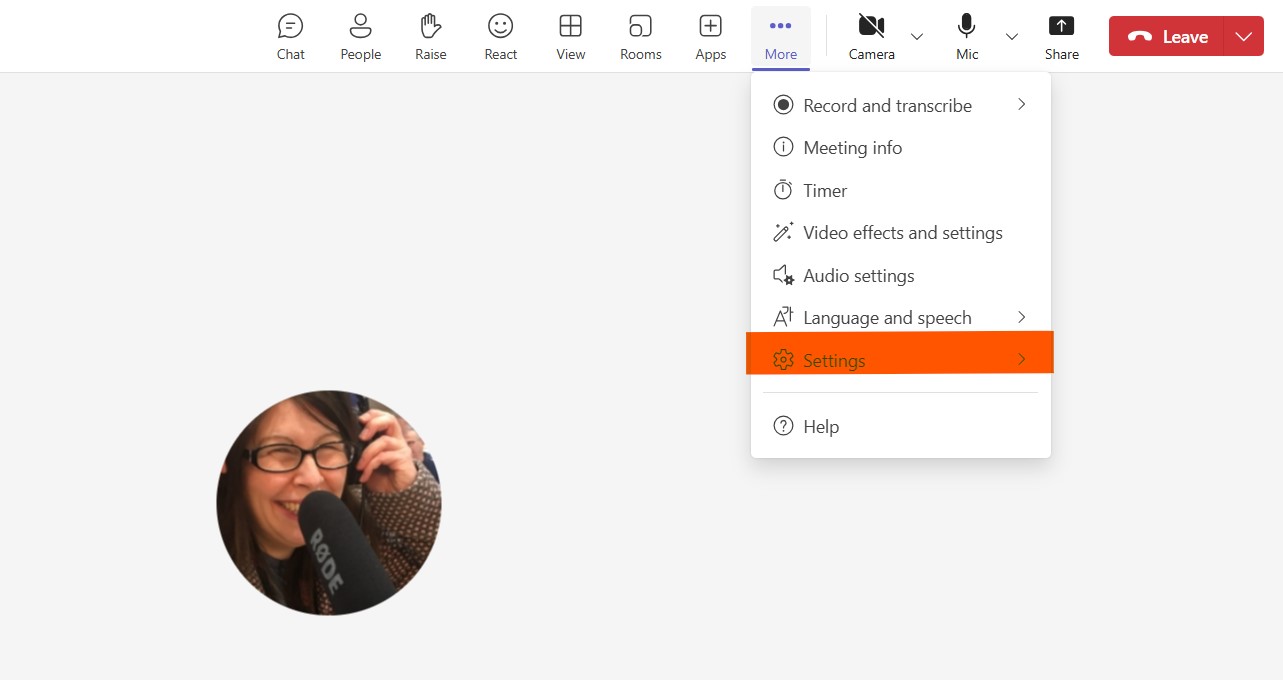Change the meeting View layout
The height and width of the screenshot is (680, 1283).
point(570,37)
